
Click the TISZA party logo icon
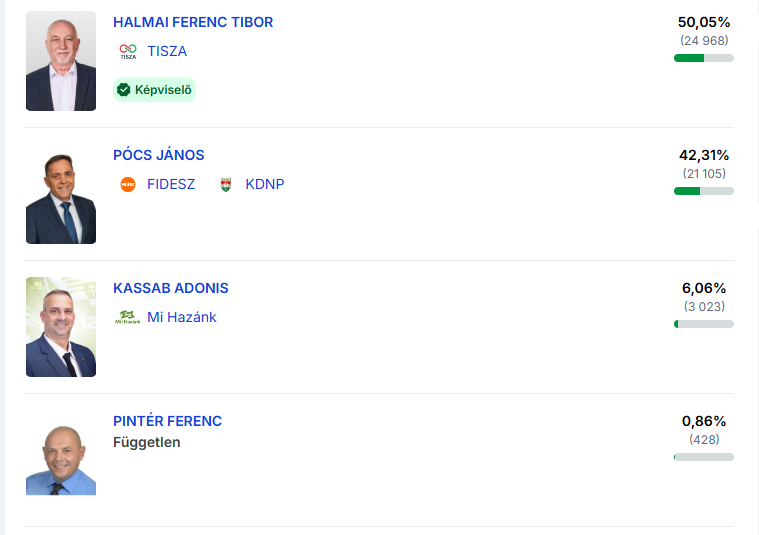tap(127, 51)
